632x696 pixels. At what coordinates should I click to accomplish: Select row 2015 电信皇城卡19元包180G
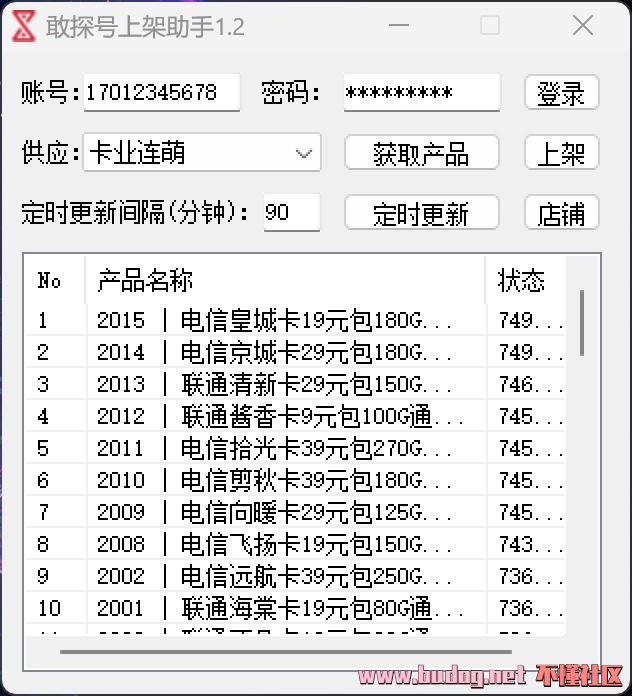pos(295,320)
